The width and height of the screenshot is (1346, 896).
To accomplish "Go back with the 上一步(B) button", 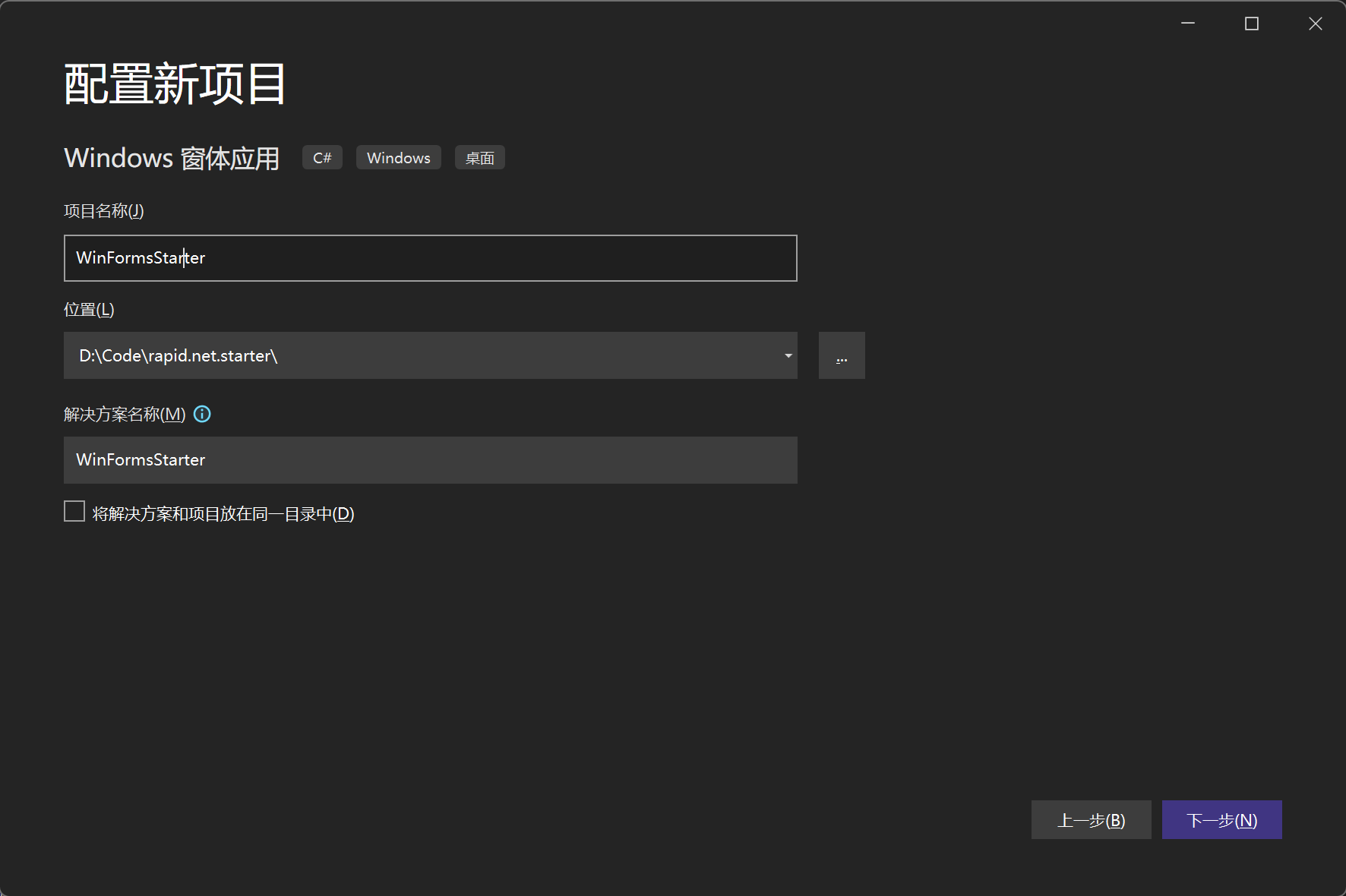I will 1091,820.
